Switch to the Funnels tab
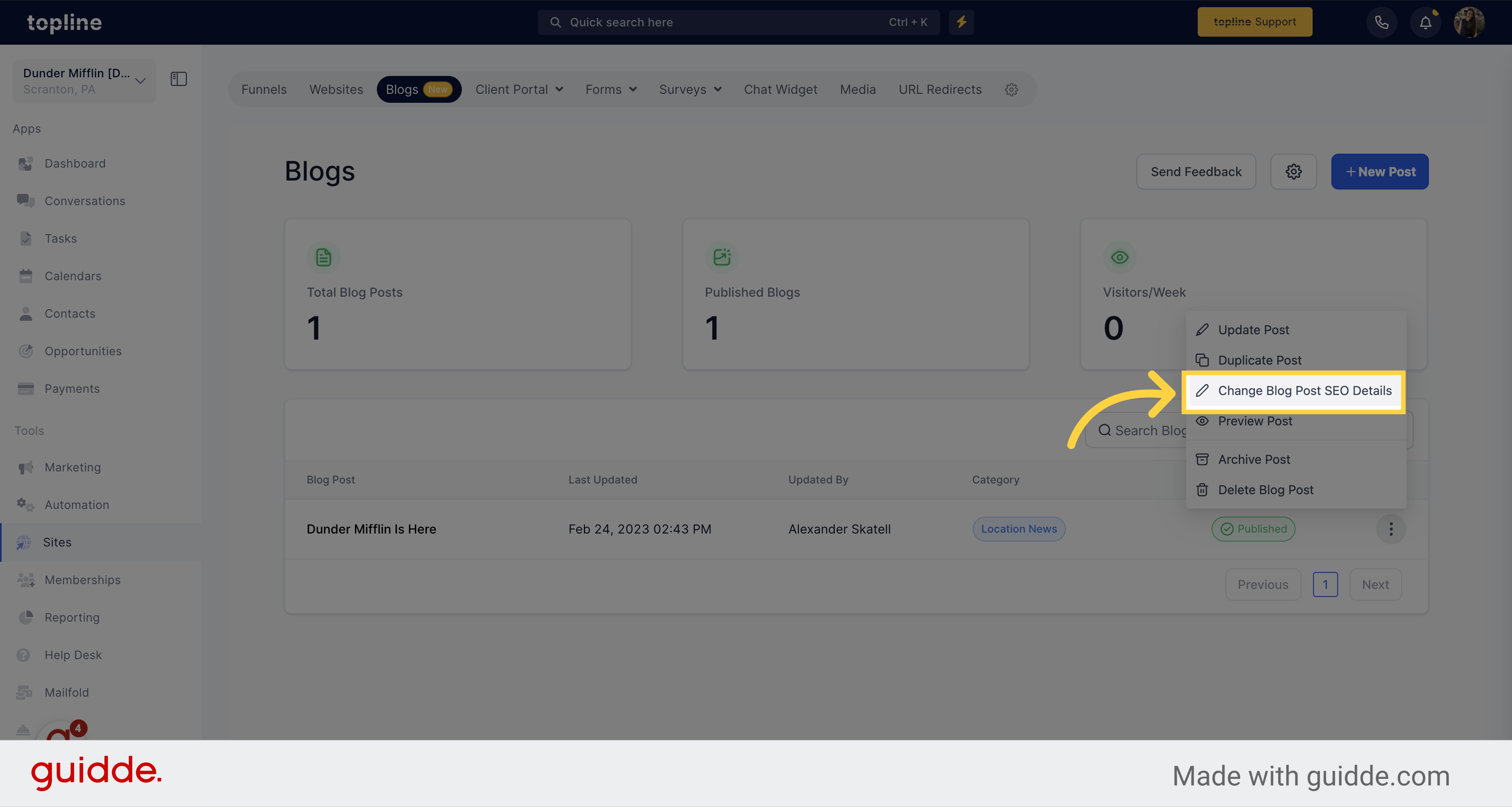This screenshot has height=807, width=1512. (x=264, y=90)
